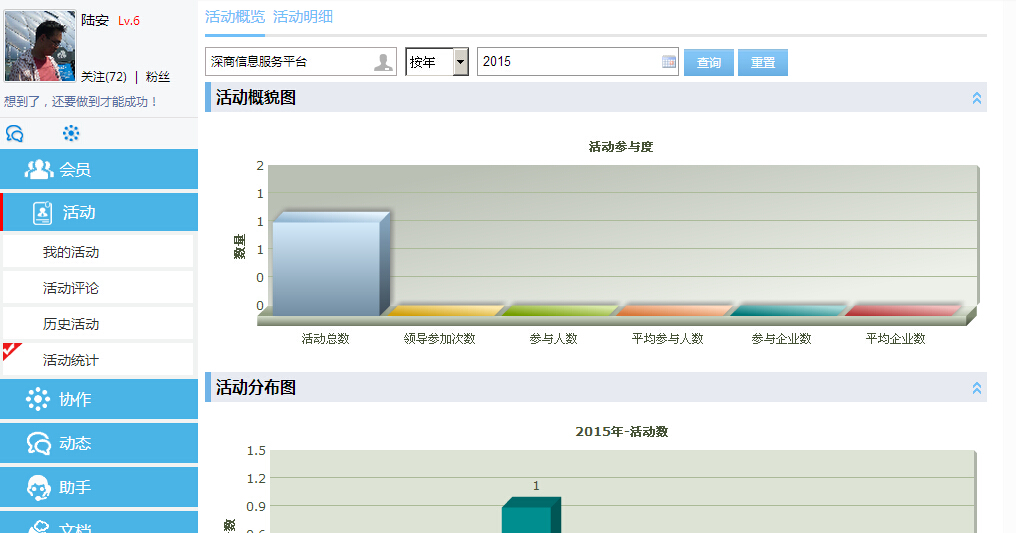Click the dotted circle icon under profile
Screen dimensions: 1016x533
pos(71,134)
